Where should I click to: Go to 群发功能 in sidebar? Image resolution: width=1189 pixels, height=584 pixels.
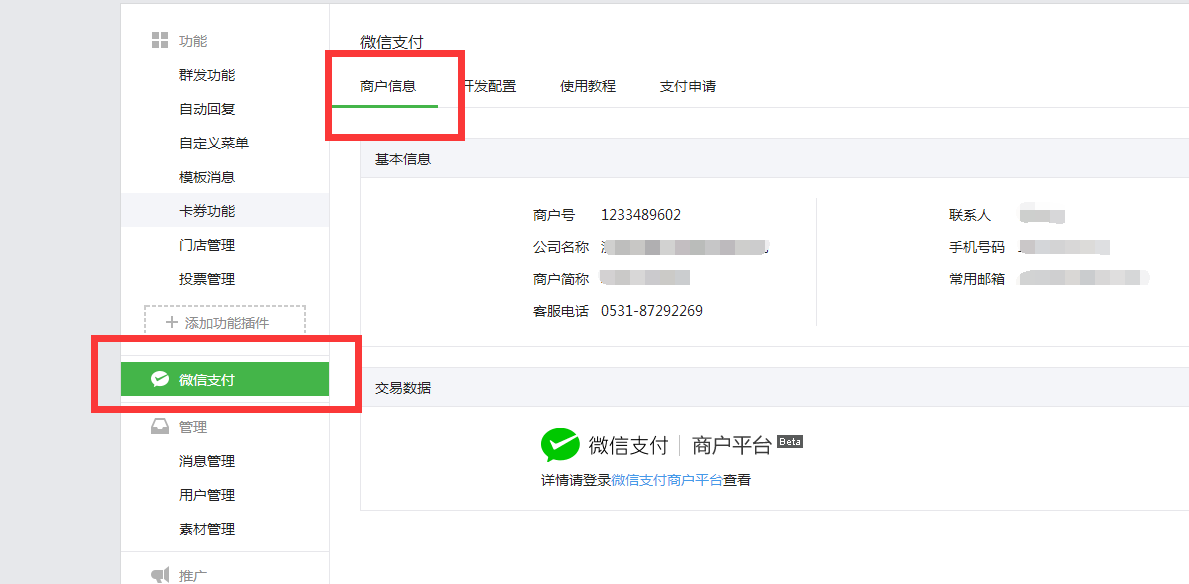pos(207,75)
